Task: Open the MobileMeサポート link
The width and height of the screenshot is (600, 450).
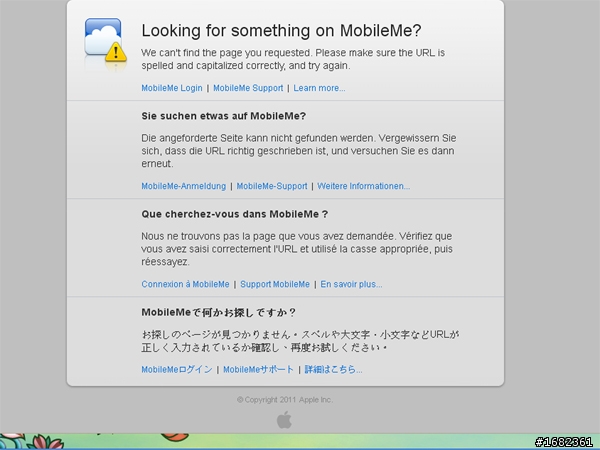Action: coord(258,370)
